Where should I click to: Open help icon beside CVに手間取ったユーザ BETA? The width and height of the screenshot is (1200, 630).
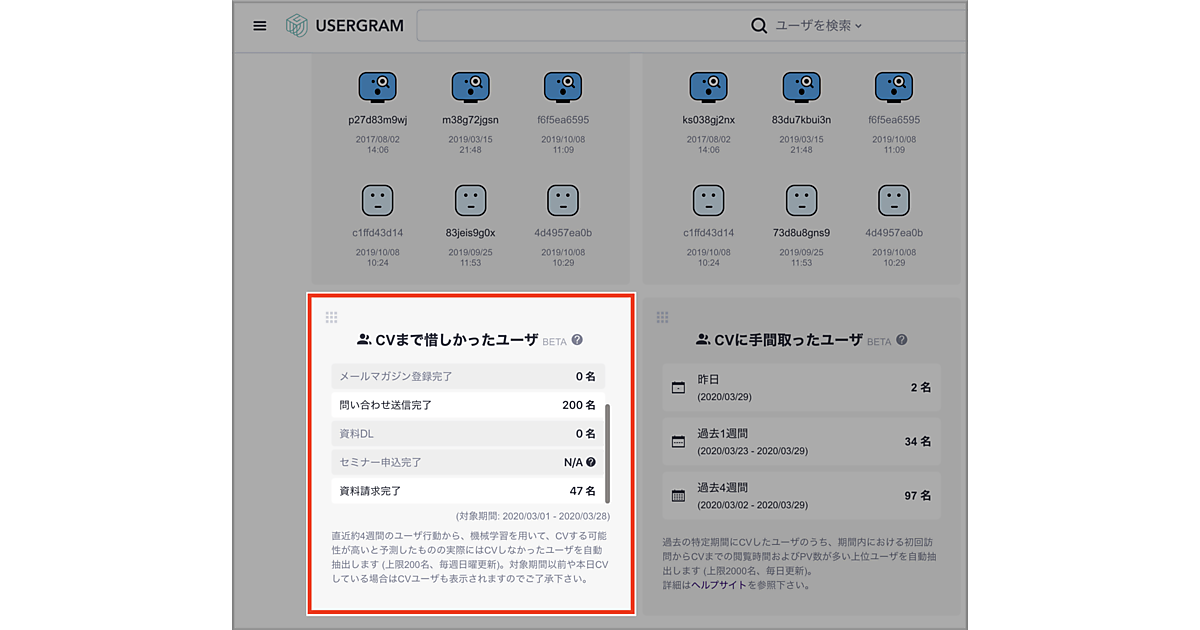coord(902,340)
